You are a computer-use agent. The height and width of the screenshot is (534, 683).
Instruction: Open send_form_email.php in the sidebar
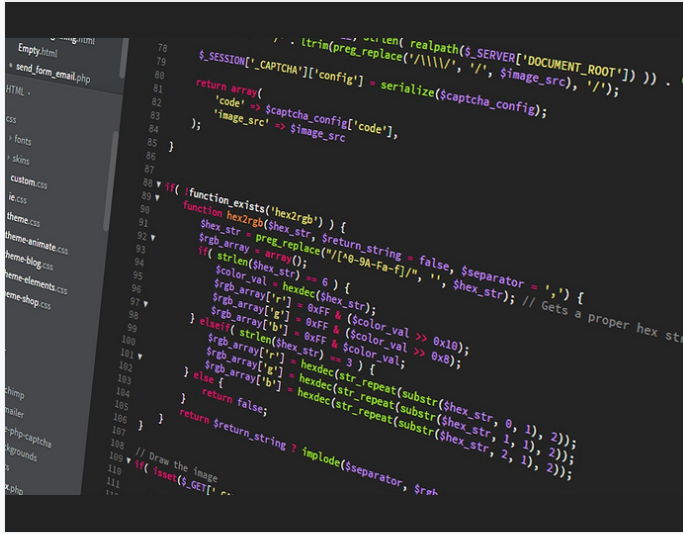point(52,73)
